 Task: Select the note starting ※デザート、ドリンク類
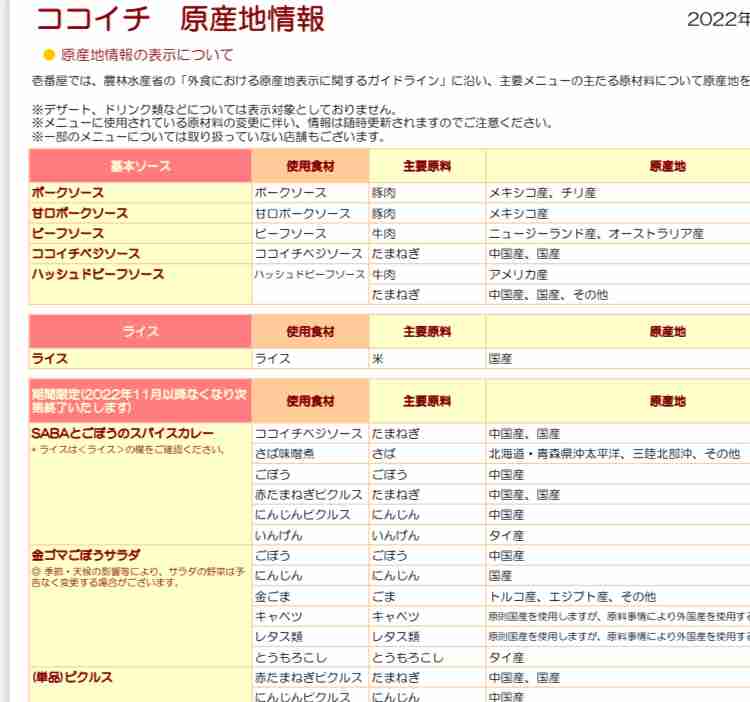click(x=214, y=110)
